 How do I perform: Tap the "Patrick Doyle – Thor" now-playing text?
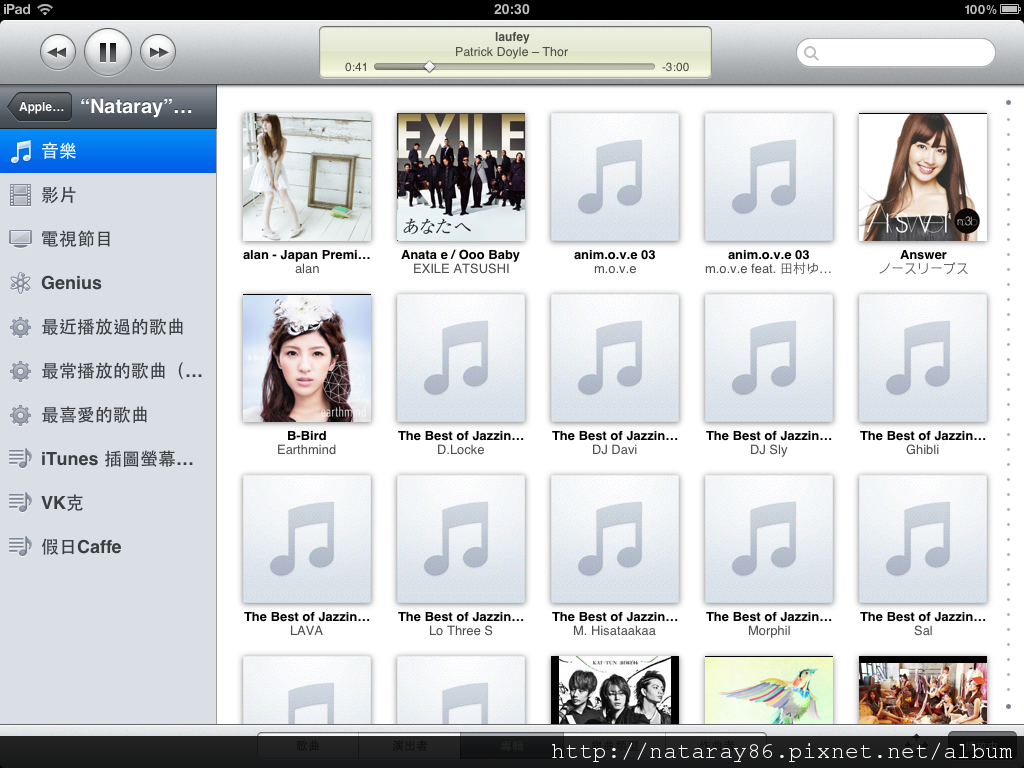(x=511, y=52)
